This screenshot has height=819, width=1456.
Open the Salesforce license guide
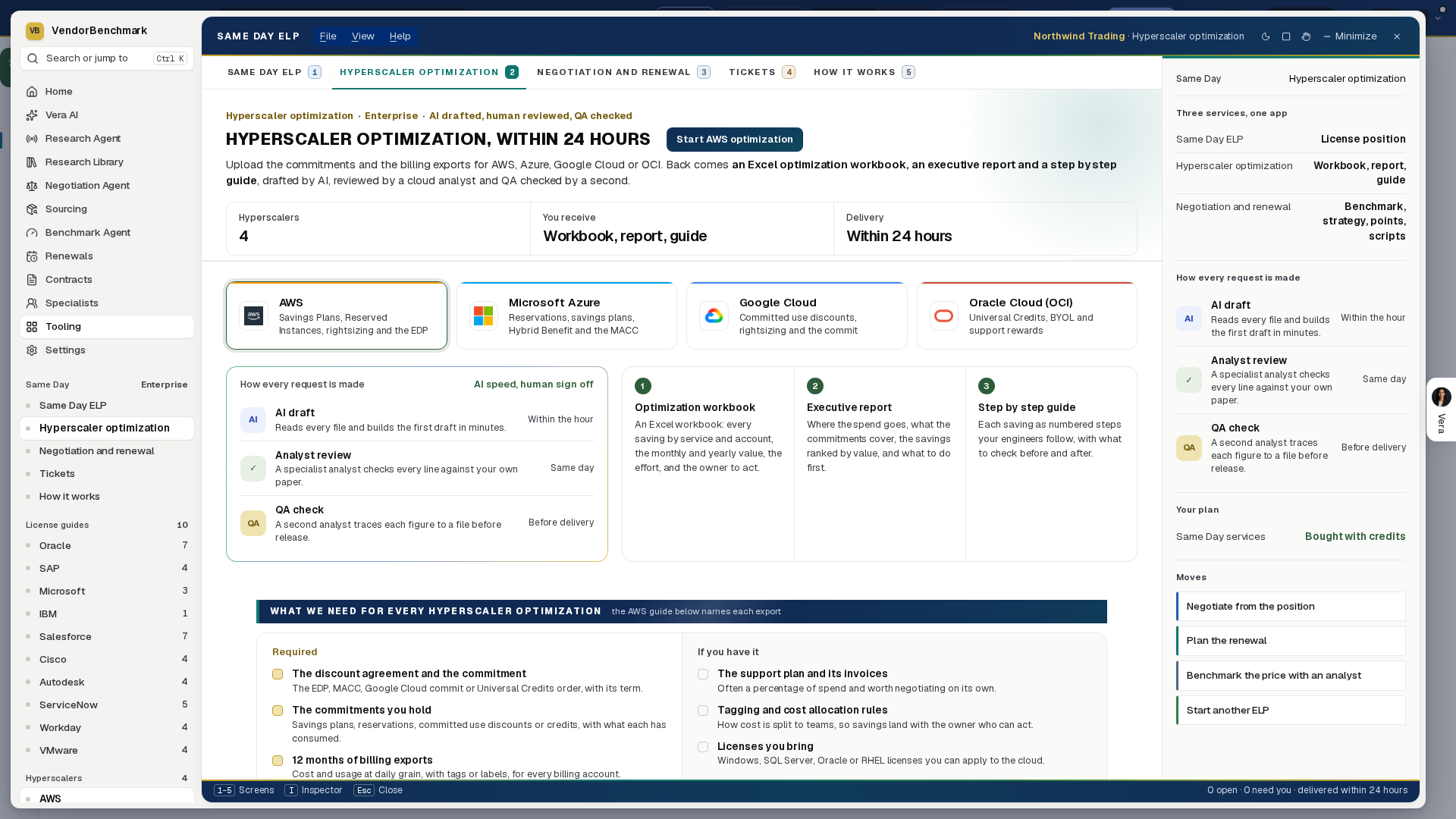pyautogui.click(x=107, y=637)
